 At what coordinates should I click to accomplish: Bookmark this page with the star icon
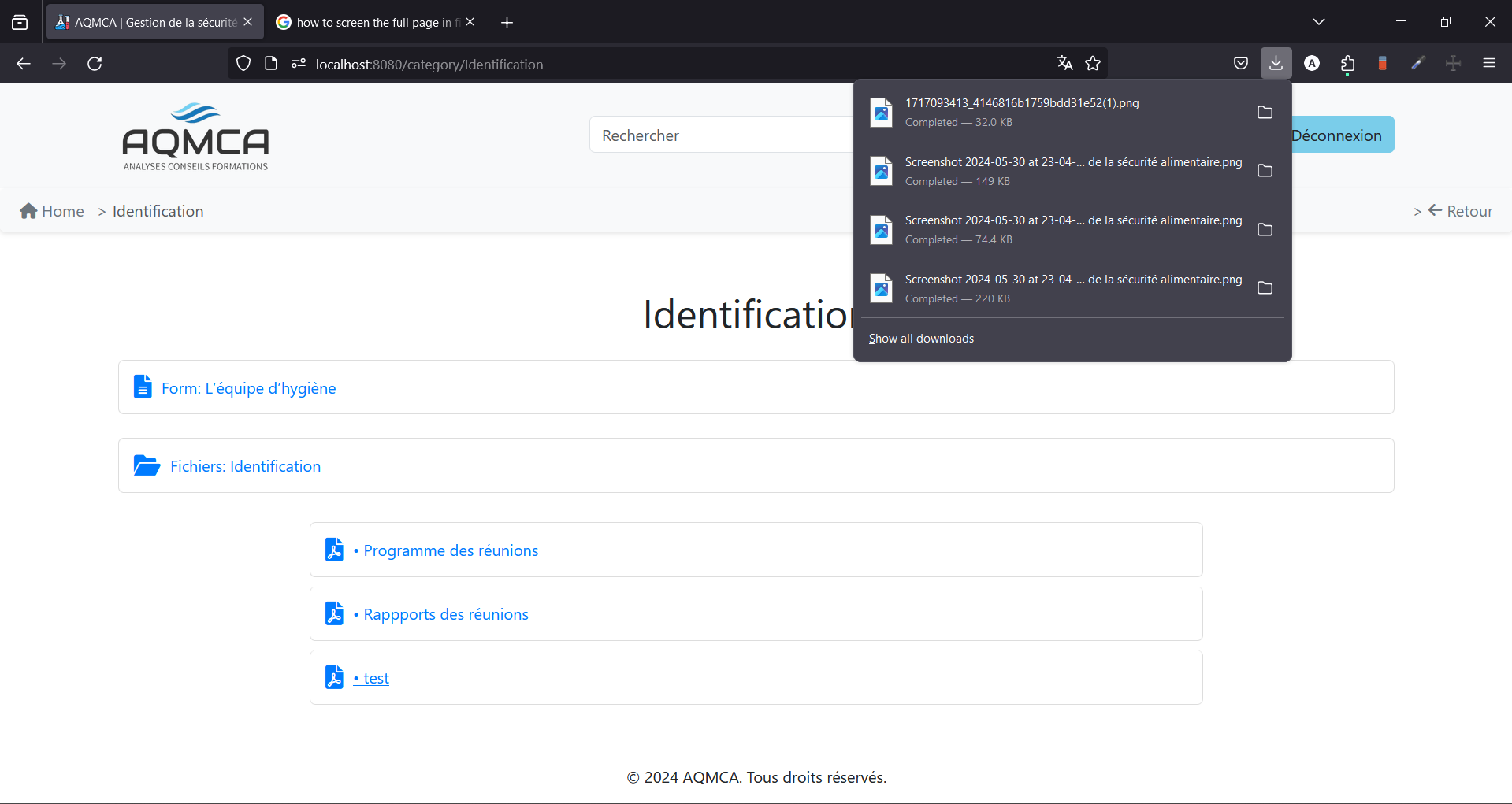pos(1093,64)
